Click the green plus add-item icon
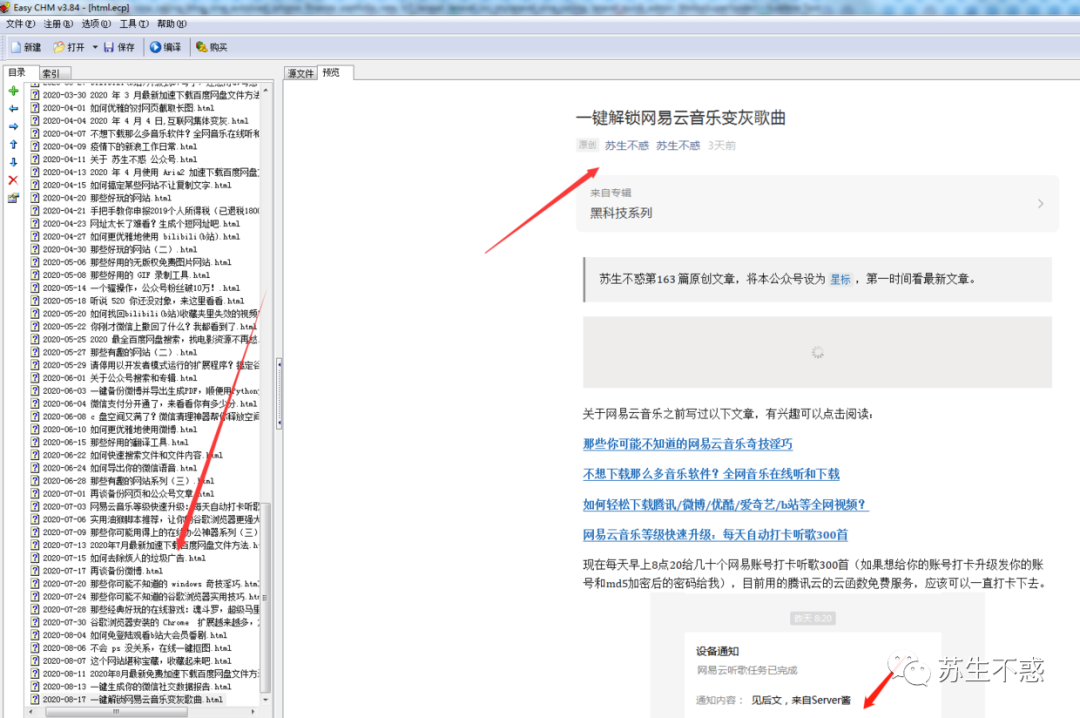 (x=13, y=91)
